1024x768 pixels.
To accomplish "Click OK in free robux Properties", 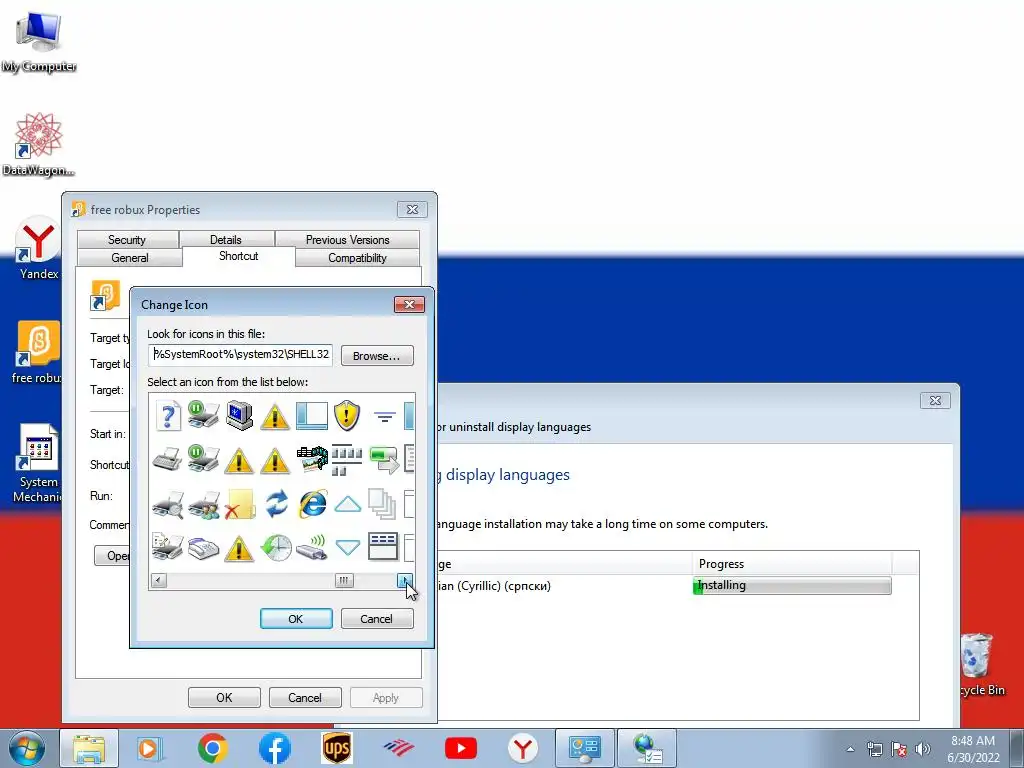I will 224,697.
